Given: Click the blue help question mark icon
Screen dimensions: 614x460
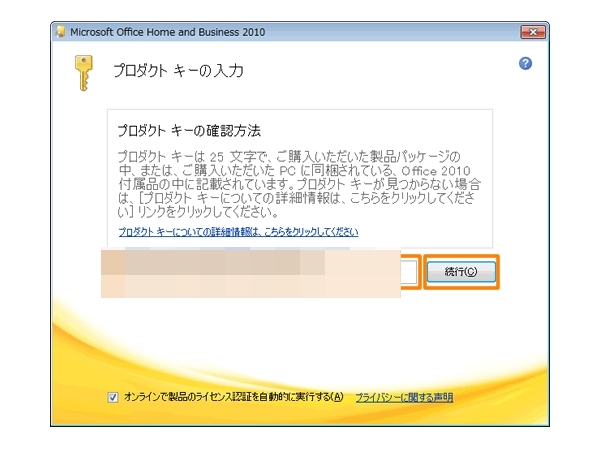Looking at the screenshot, I should 525,63.
